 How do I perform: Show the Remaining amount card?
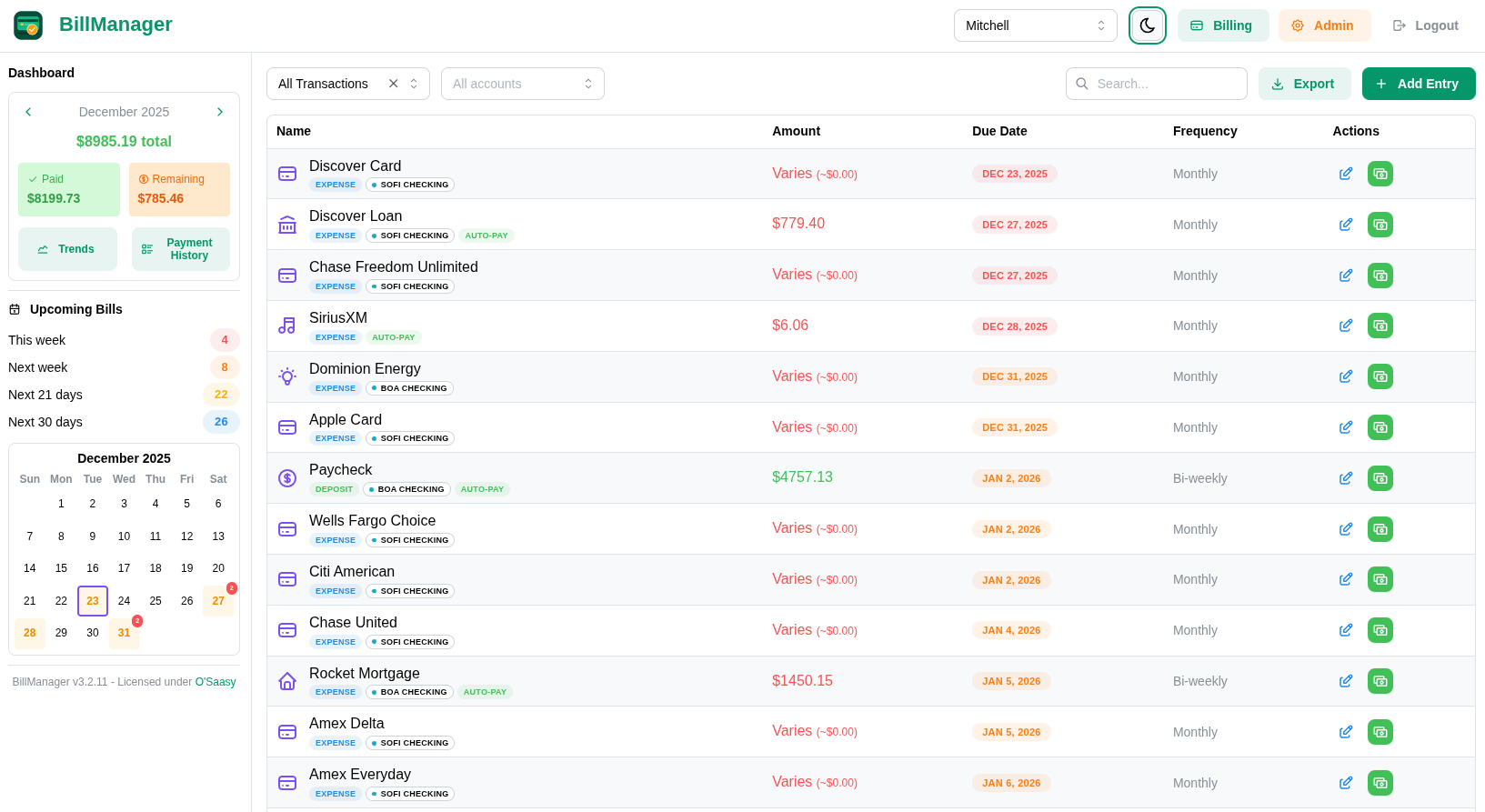(179, 189)
